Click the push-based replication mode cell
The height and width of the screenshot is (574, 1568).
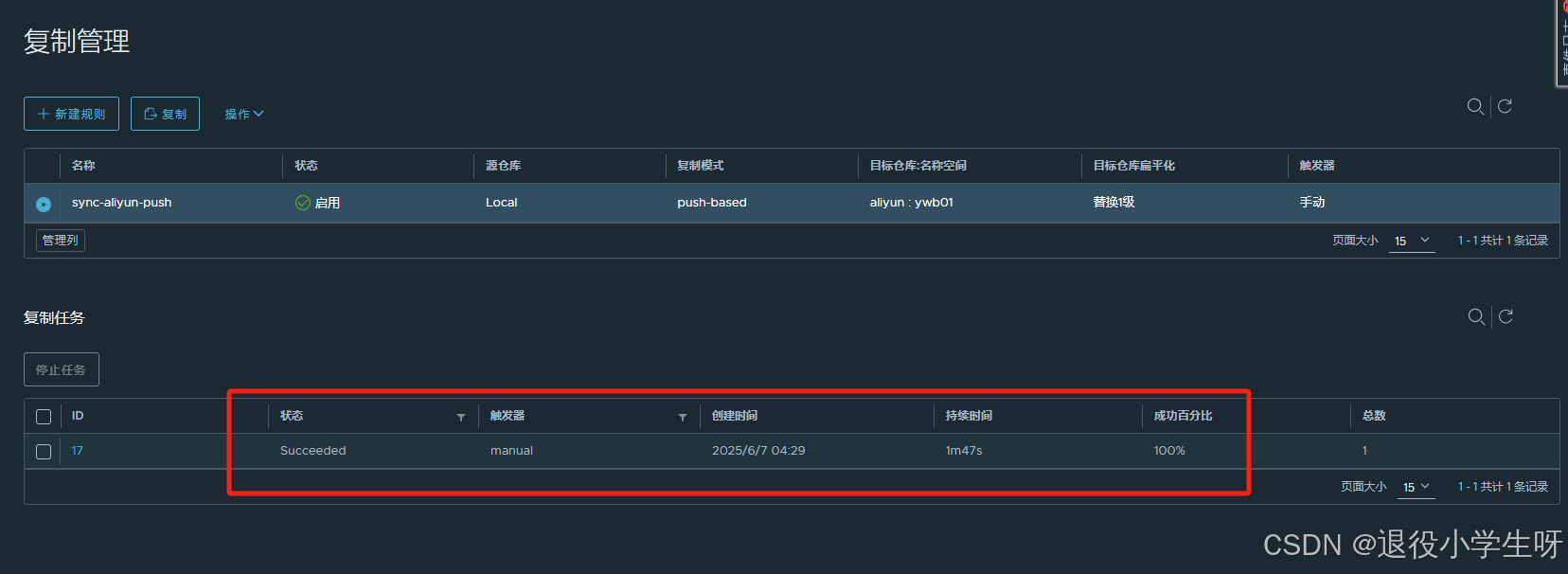click(x=712, y=203)
